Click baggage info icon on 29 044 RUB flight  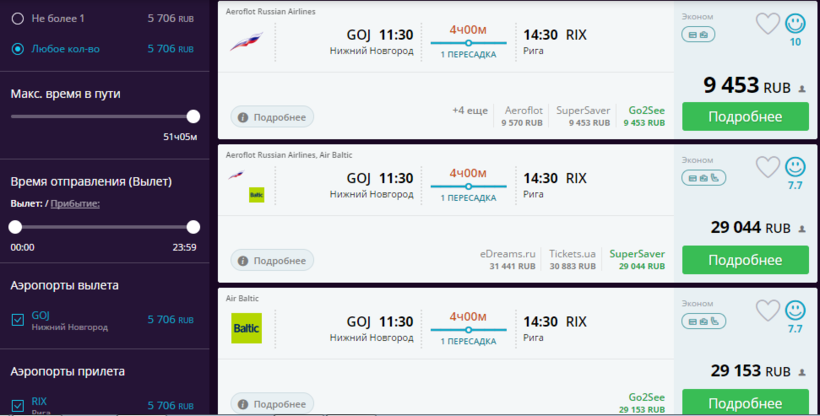coord(697,178)
